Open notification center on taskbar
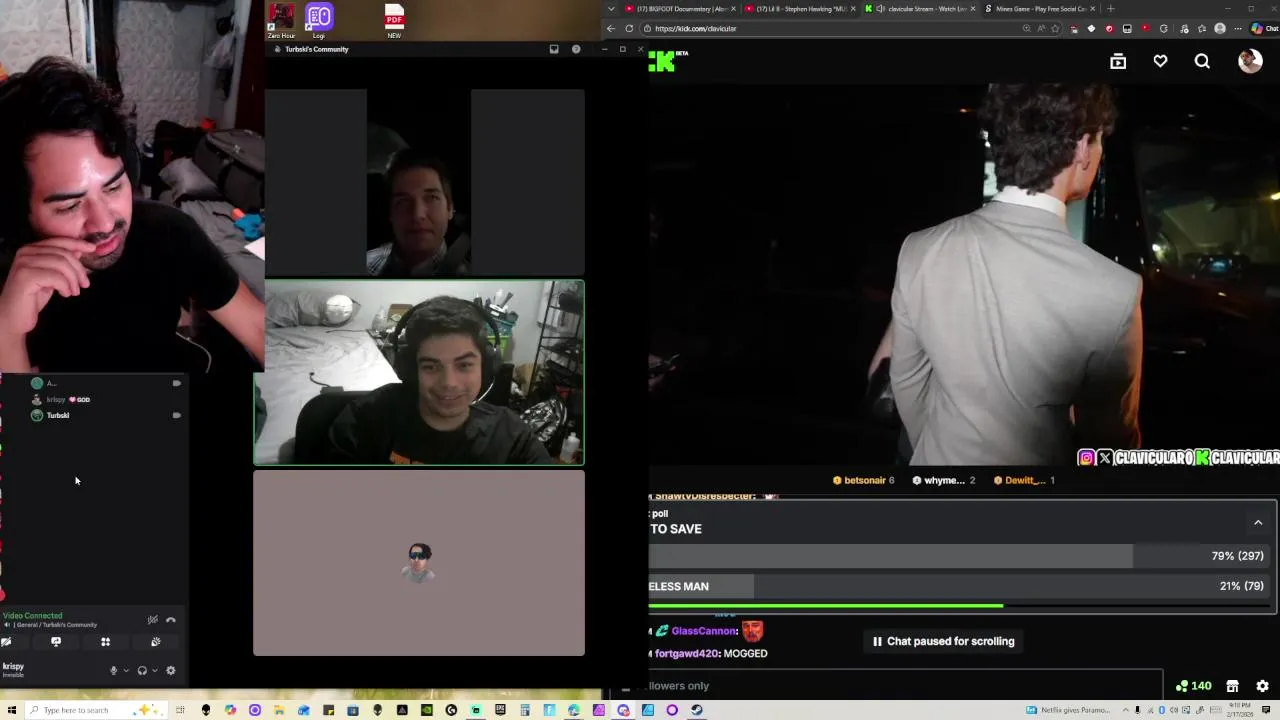The width and height of the screenshot is (1280, 720). click(1266, 710)
